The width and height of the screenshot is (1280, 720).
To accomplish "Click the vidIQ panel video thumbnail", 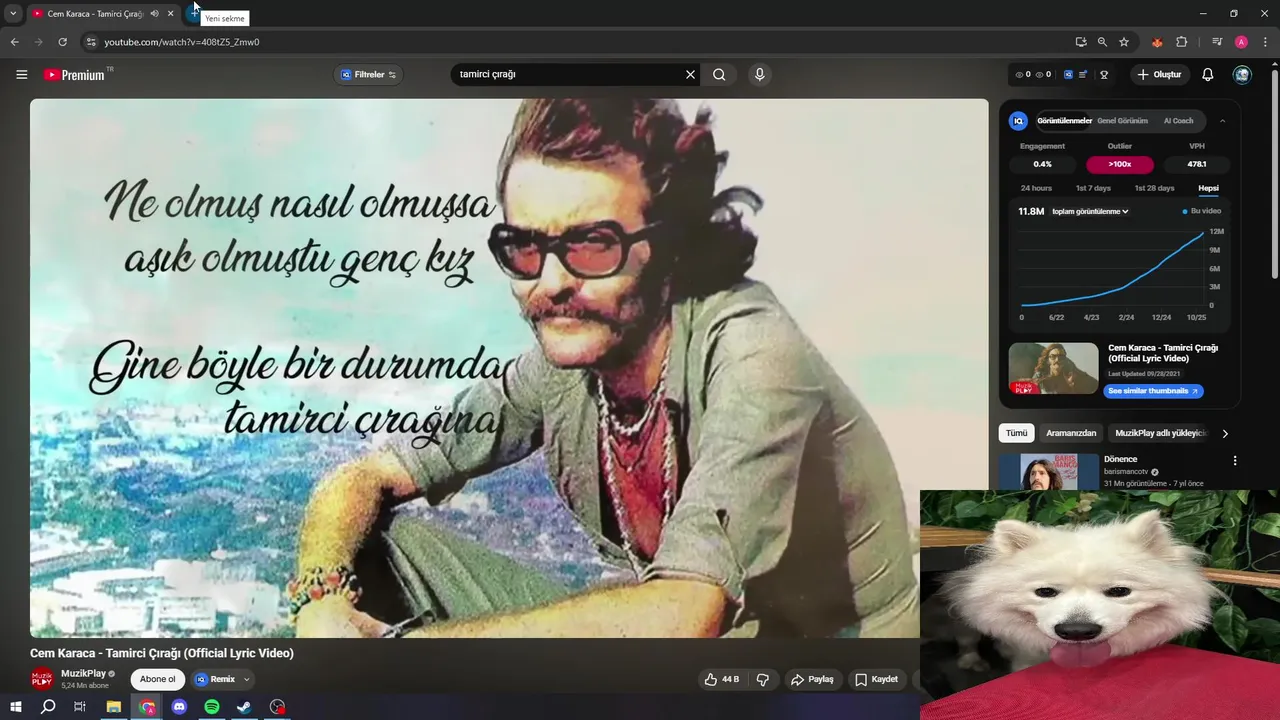I will pyautogui.click(x=1053, y=368).
